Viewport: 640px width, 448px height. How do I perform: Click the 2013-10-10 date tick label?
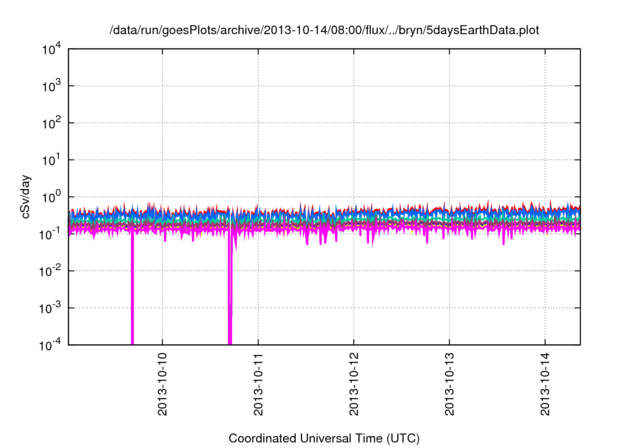click(162, 384)
